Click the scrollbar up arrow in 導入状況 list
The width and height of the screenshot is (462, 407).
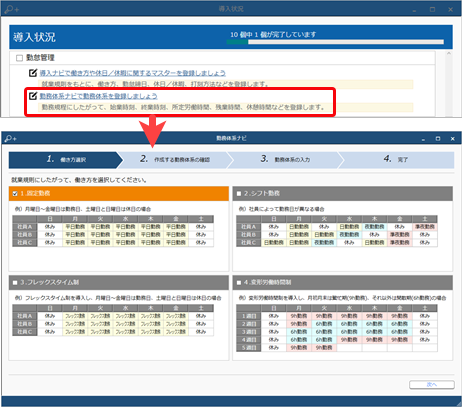point(449,53)
